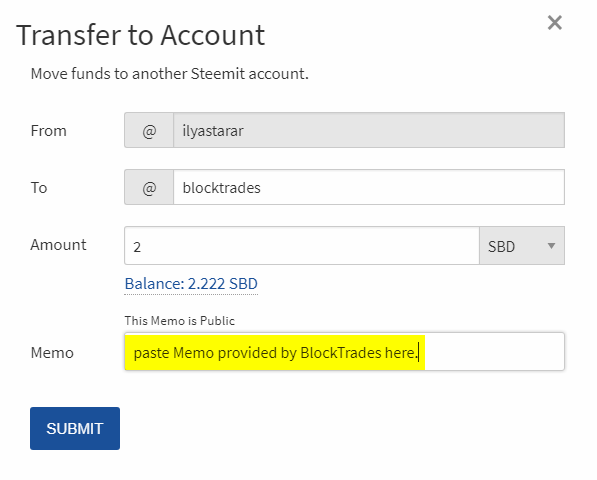Click empty space at the Memo field's end
The image size is (597, 480).
click(494, 352)
